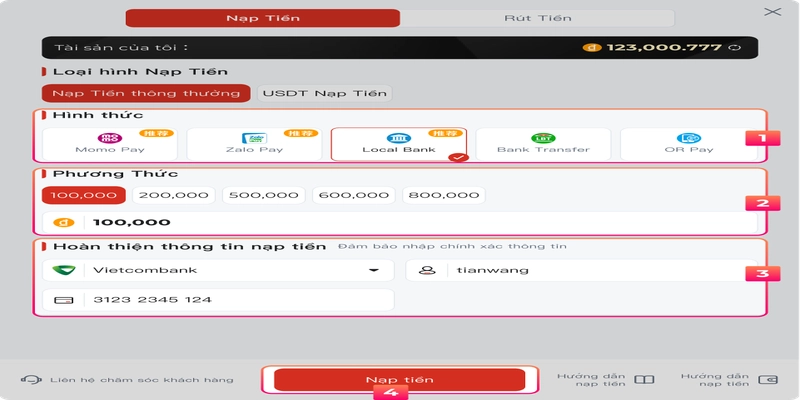Click the Vietcombank logo icon

(64, 270)
